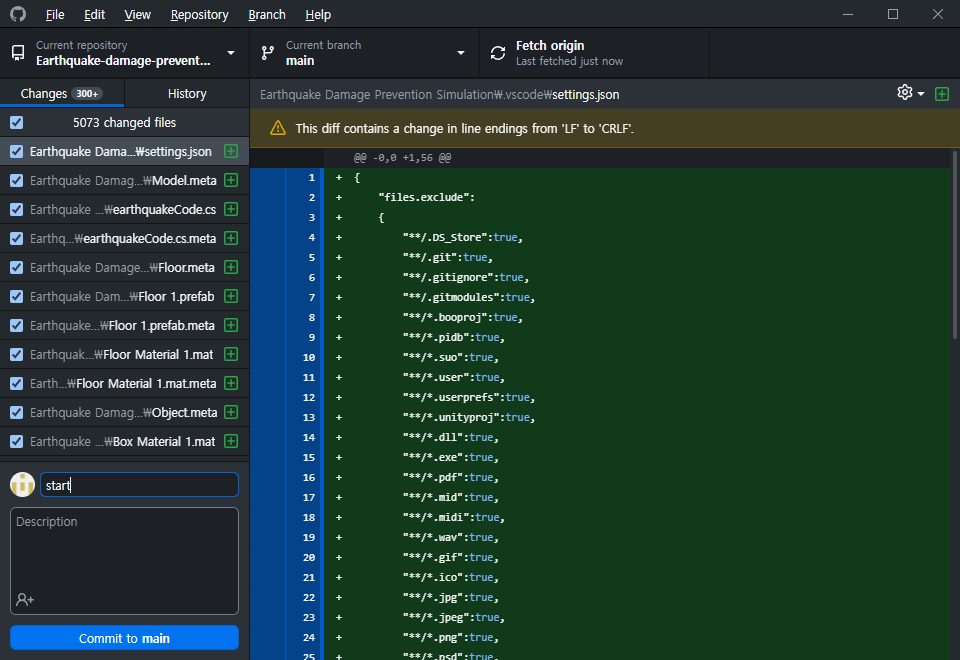Click the branch icon beside Current branch
Image resolution: width=960 pixels, height=660 pixels.
point(267,52)
